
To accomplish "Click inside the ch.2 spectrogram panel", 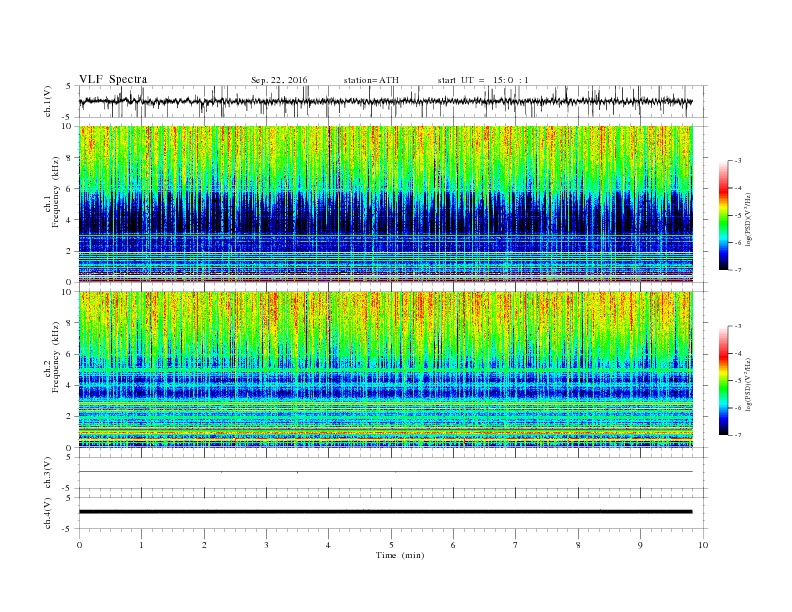I will click(385, 369).
